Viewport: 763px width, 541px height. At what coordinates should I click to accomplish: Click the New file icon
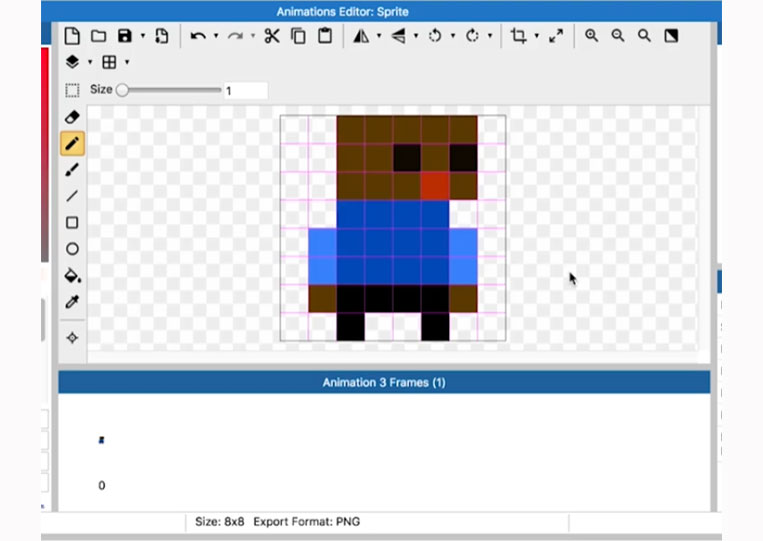tap(72, 36)
